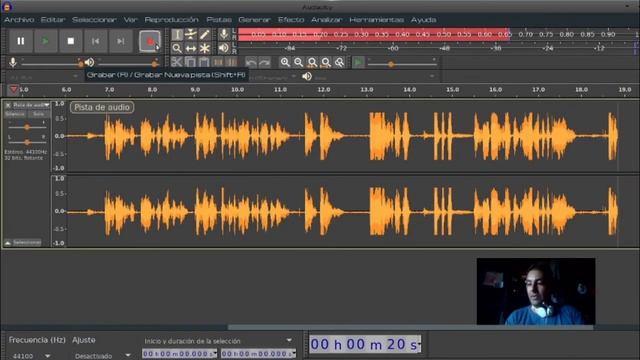Click the Redo arrow icon
Screen dimensions: 640x360
pyautogui.click(x=264, y=62)
